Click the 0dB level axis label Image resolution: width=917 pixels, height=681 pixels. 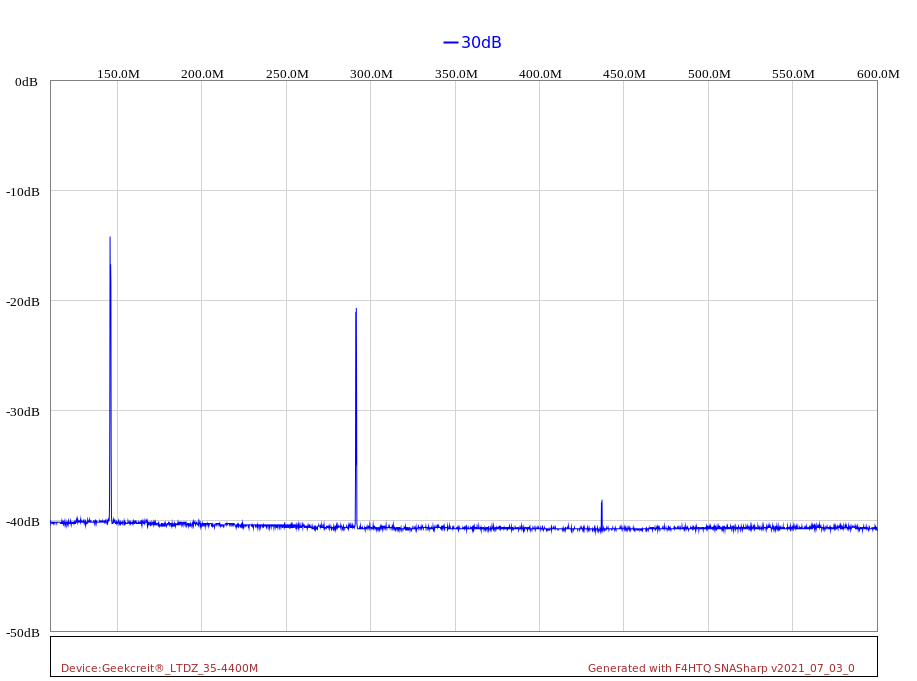click(26, 82)
